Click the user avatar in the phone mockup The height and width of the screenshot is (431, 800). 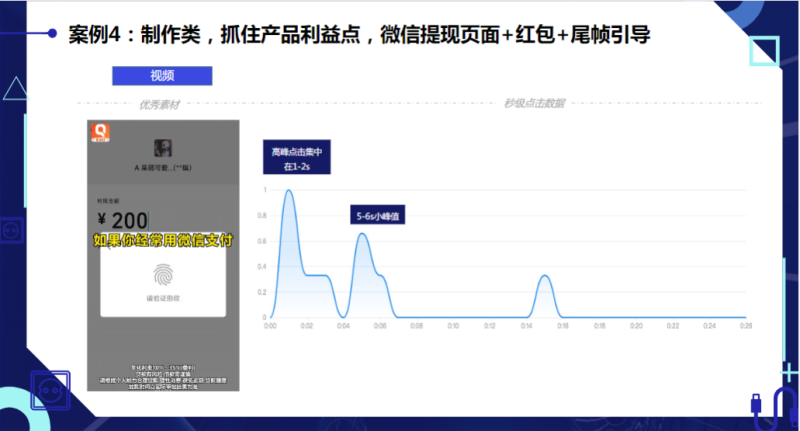163,148
